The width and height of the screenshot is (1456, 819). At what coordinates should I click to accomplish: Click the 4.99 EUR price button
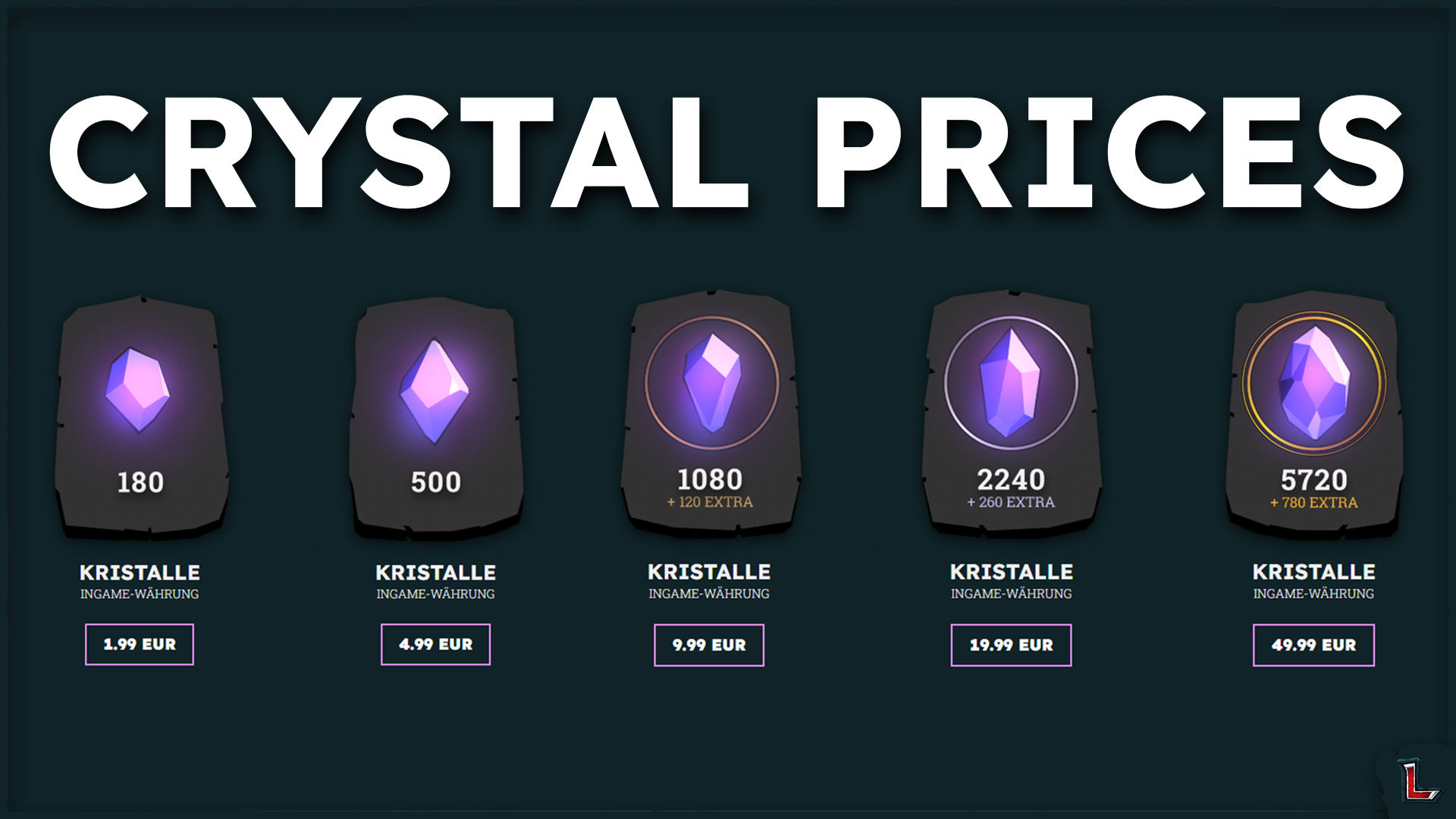pos(435,645)
